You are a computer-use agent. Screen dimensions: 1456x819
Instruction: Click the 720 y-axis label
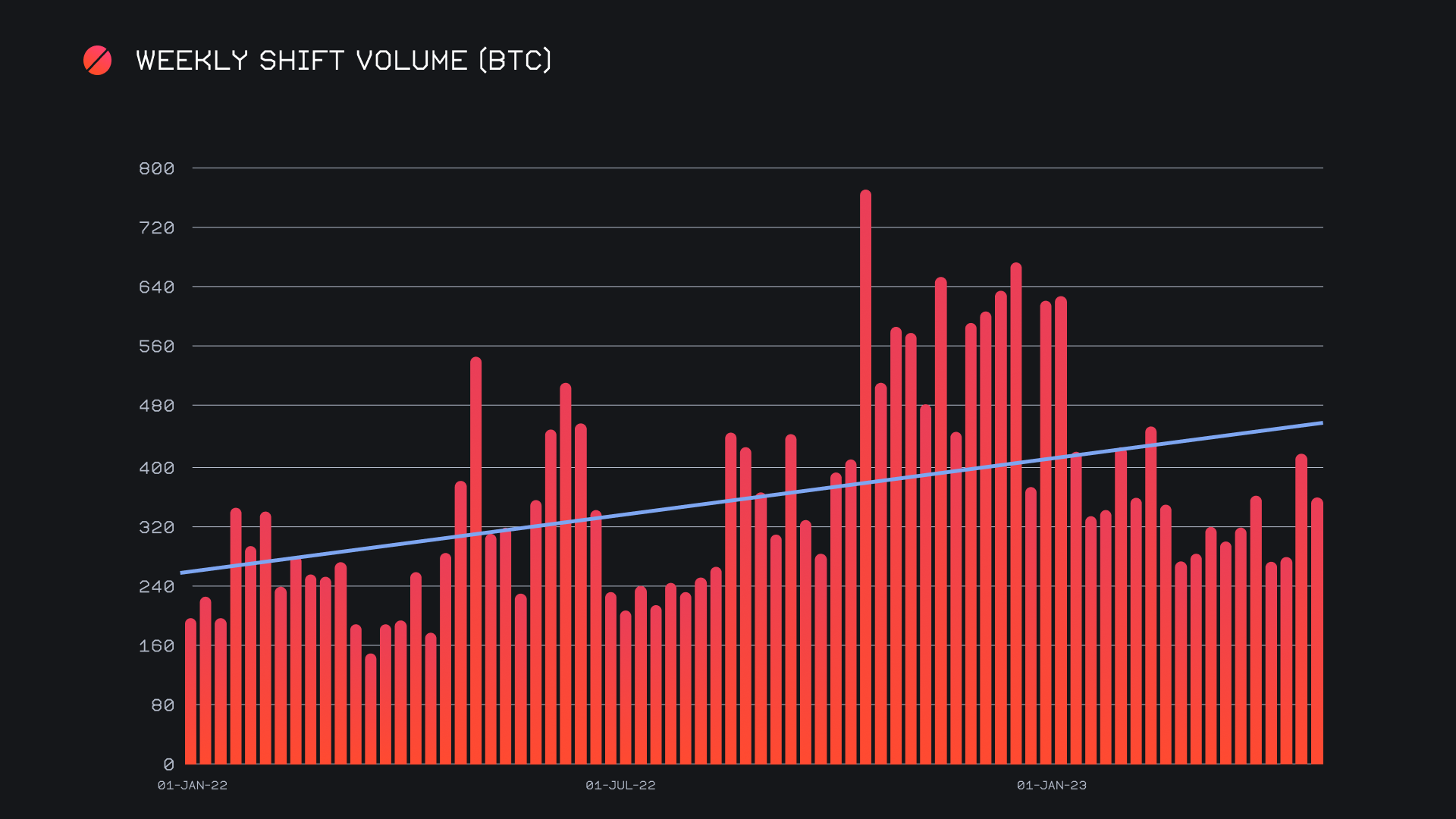[x=157, y=227]
